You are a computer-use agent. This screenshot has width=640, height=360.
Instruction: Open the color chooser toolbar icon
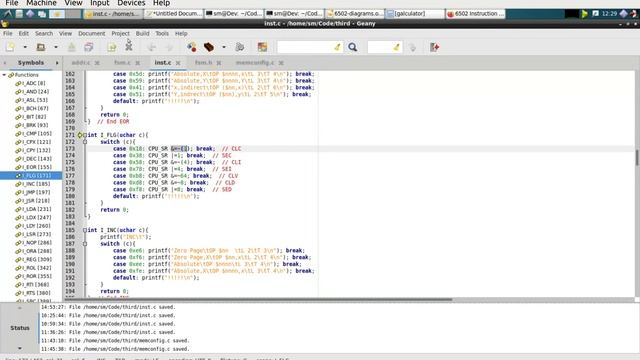(x=262, y=47)
